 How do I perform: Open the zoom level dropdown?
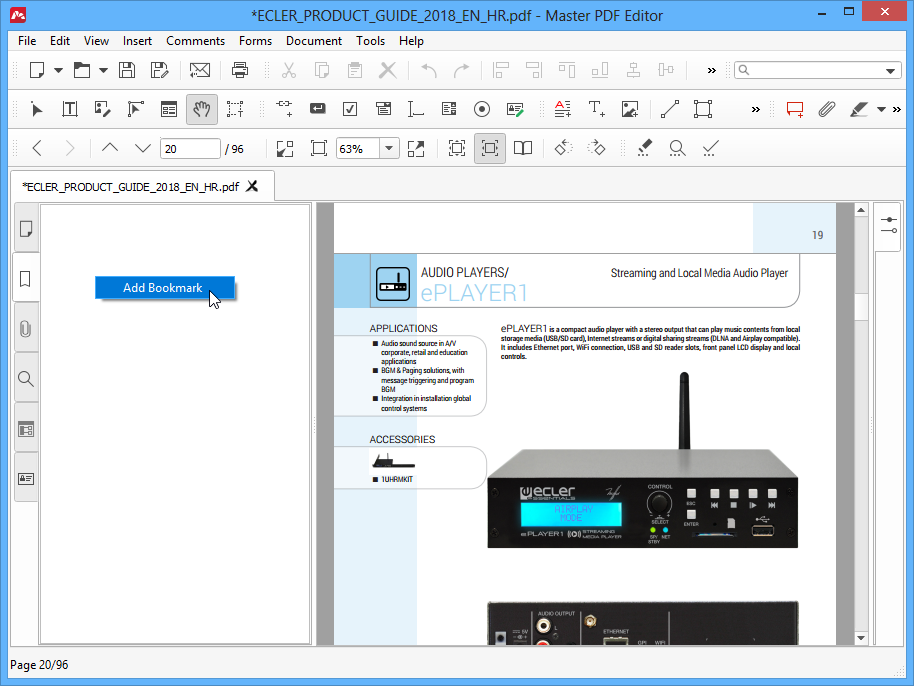389,149
